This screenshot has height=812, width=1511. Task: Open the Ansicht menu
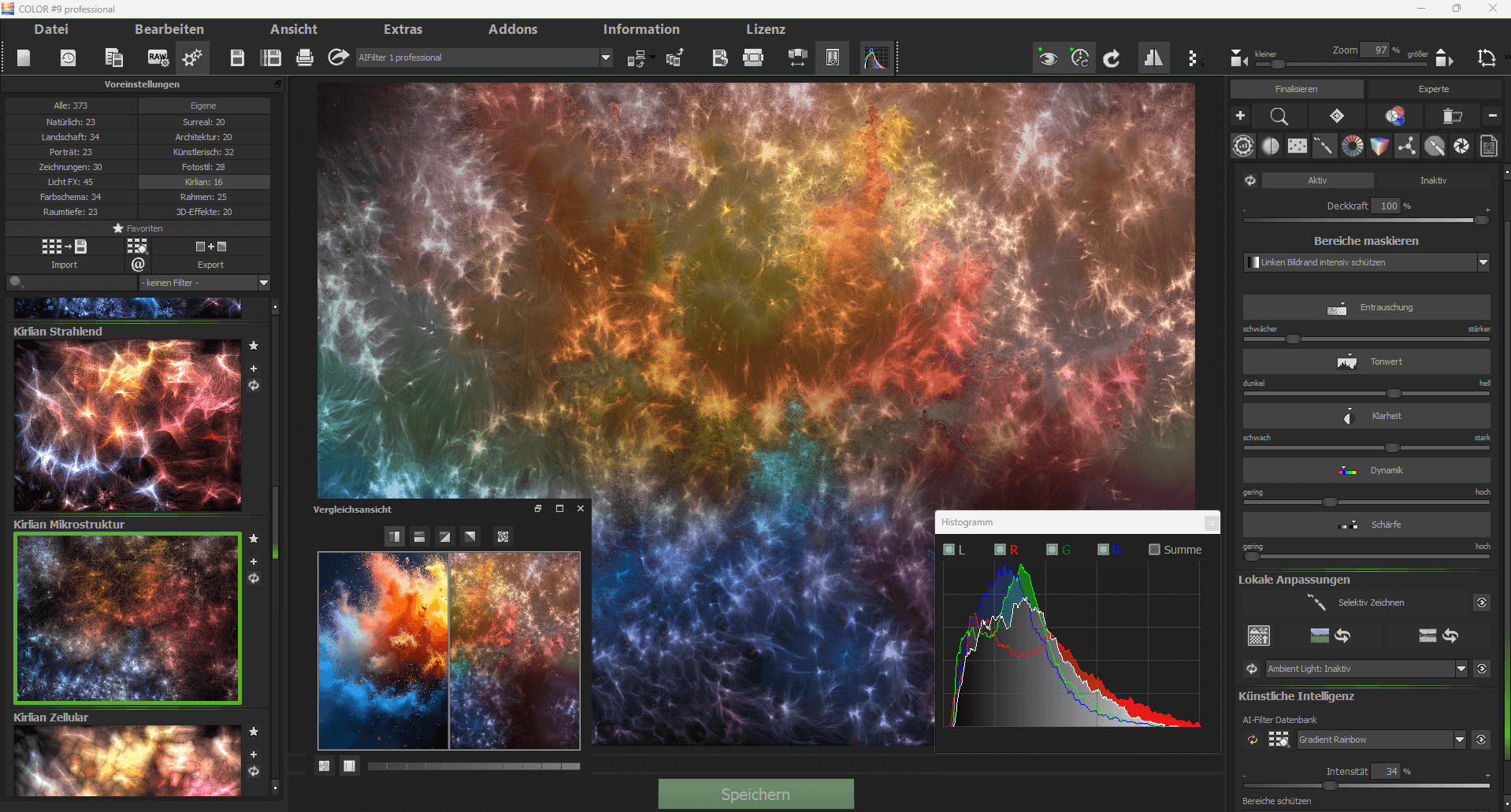[294, 29]
